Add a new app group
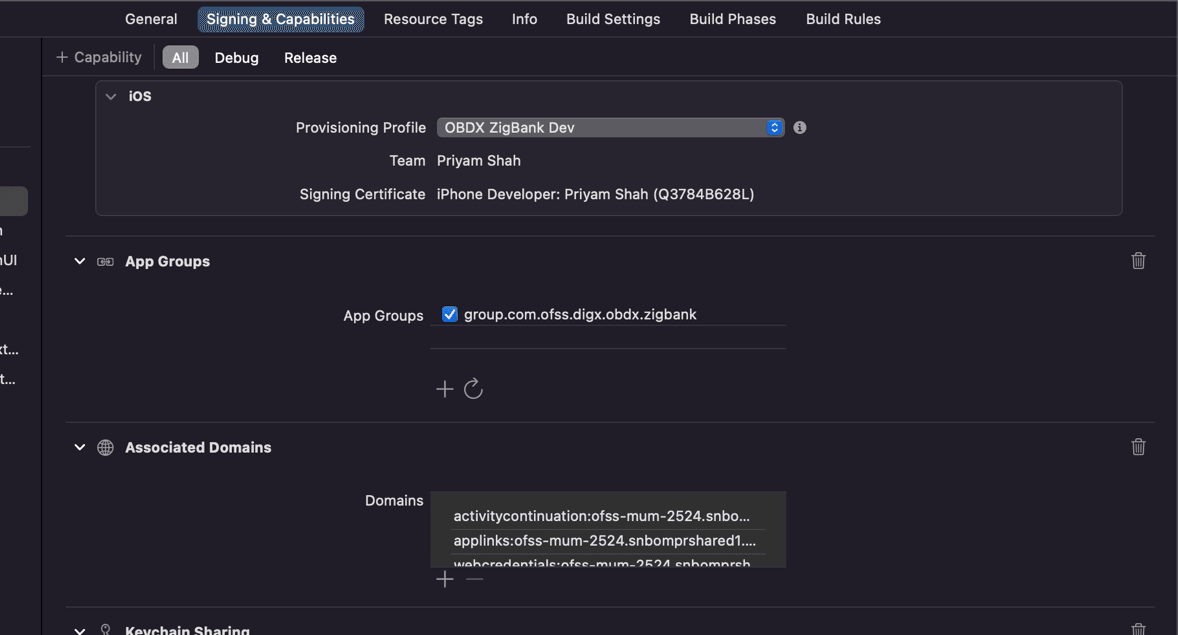The height and width of the screenshot is (635, 1178). pyautogui.click(x=445, y=389)
